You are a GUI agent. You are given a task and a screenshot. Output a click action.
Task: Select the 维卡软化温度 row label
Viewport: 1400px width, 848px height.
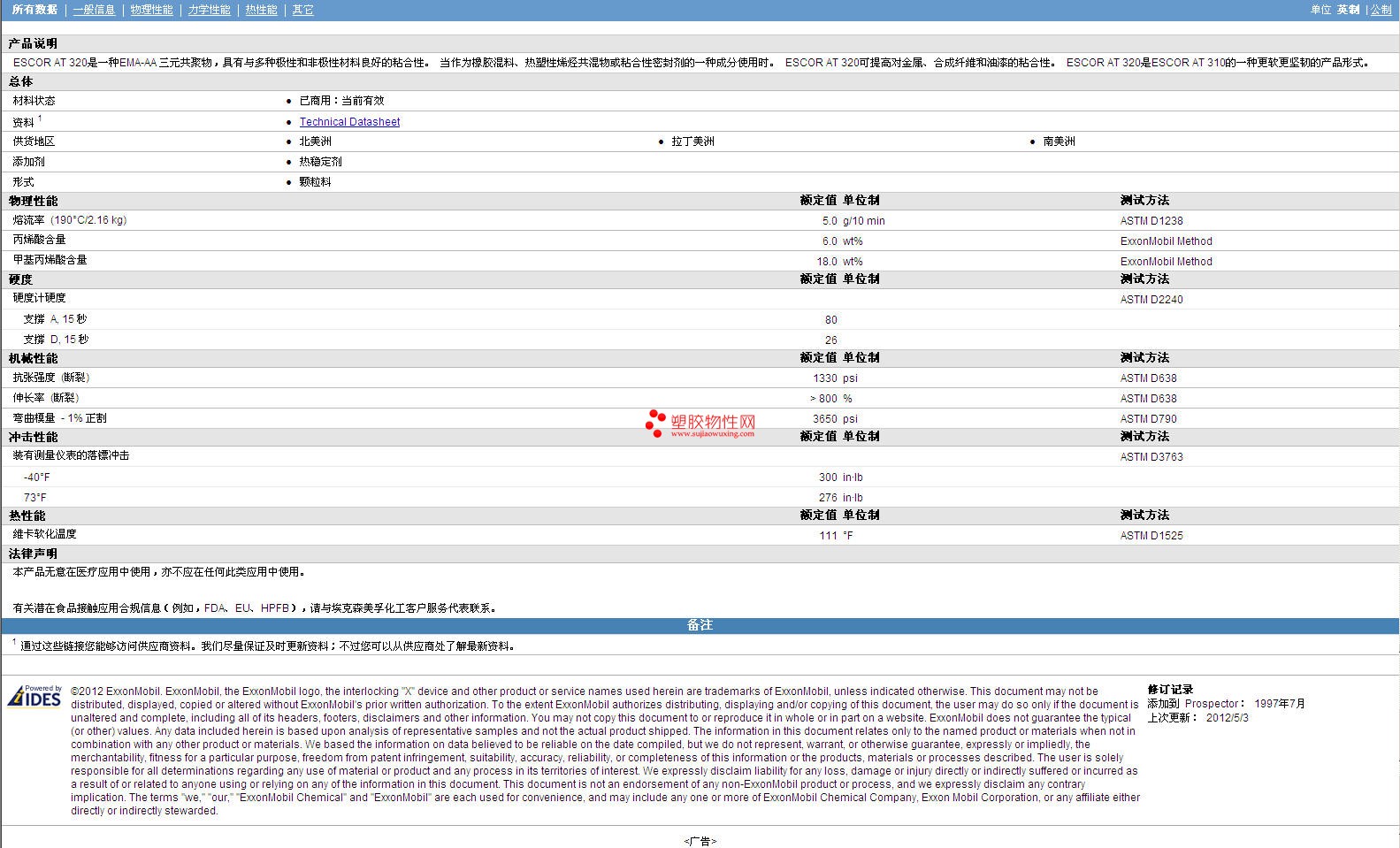click(x=44, y=534)
